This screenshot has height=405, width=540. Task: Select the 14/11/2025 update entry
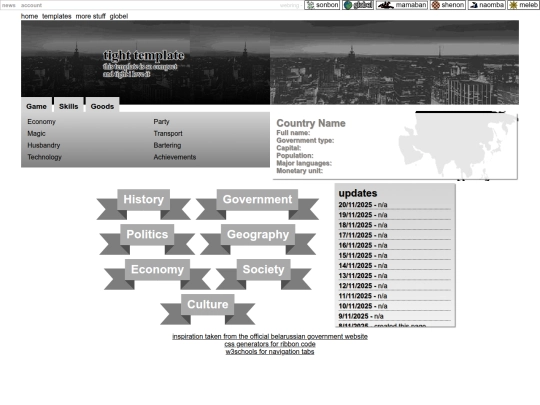(395, 266)
